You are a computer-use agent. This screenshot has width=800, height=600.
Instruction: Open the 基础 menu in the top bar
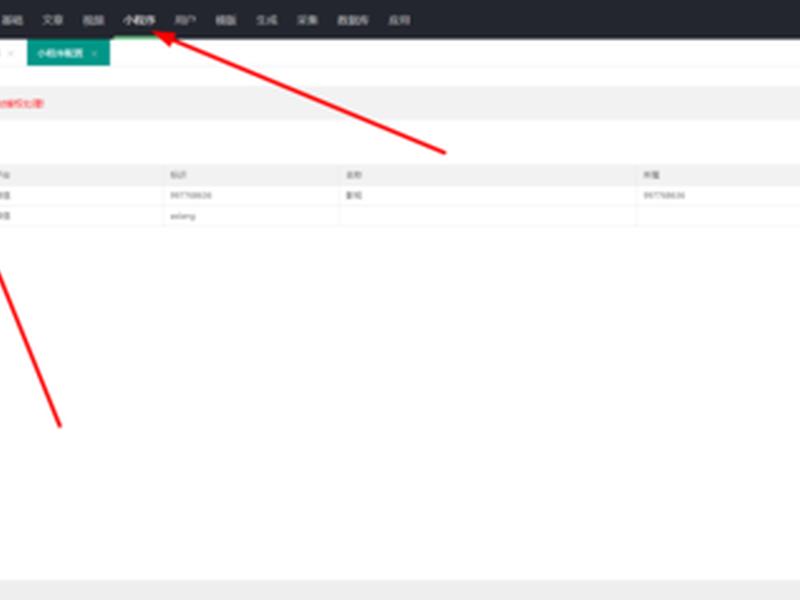12,20
